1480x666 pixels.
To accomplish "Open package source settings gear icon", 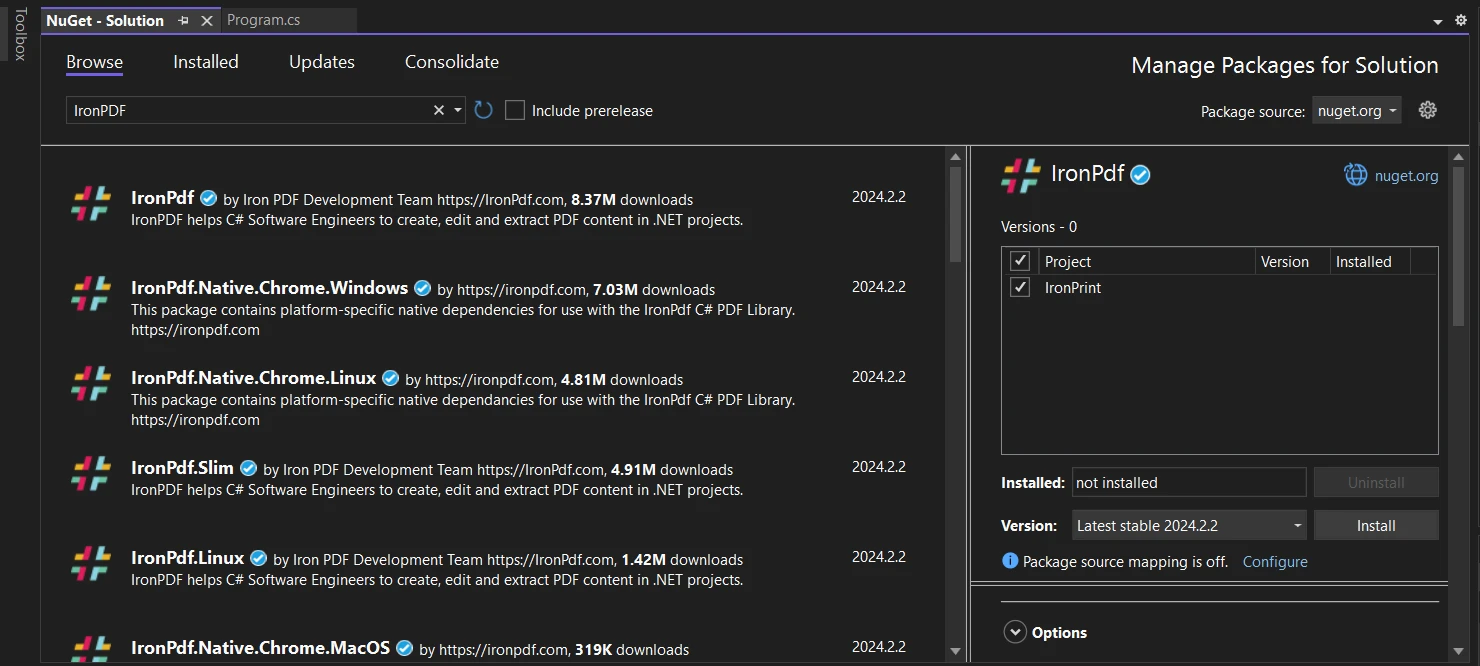I will coord(1427,110).
